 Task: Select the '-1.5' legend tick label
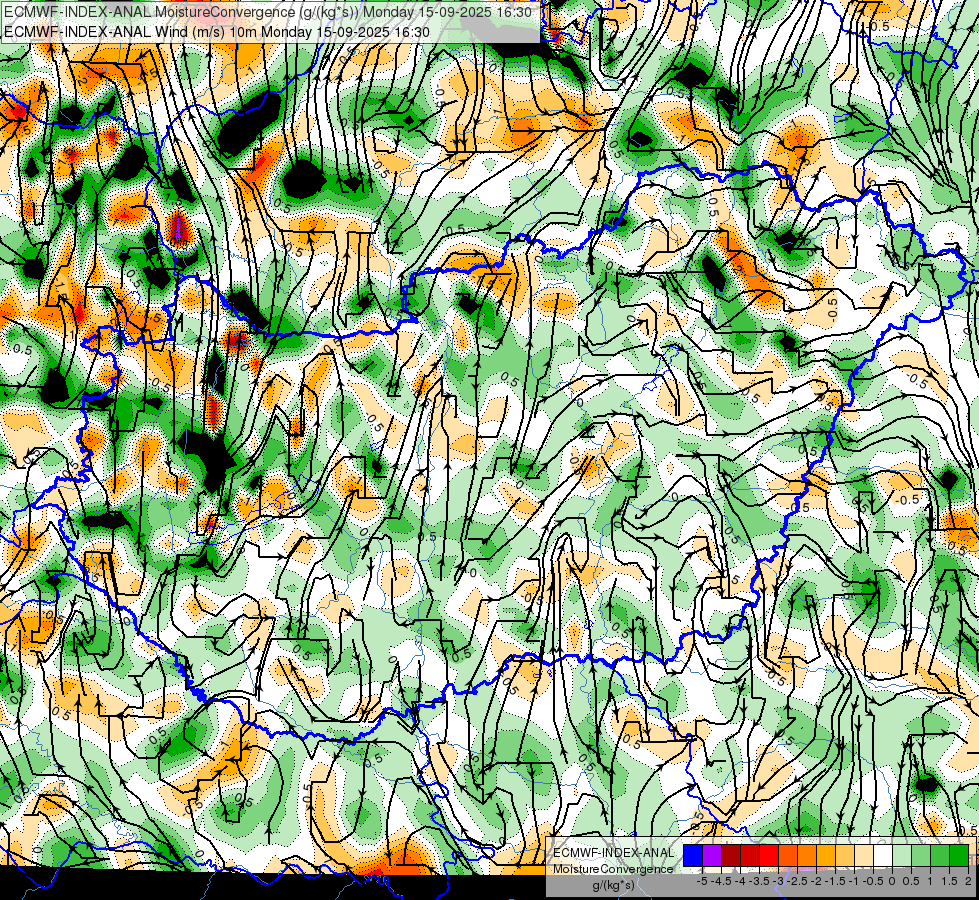tap(835, 881)
